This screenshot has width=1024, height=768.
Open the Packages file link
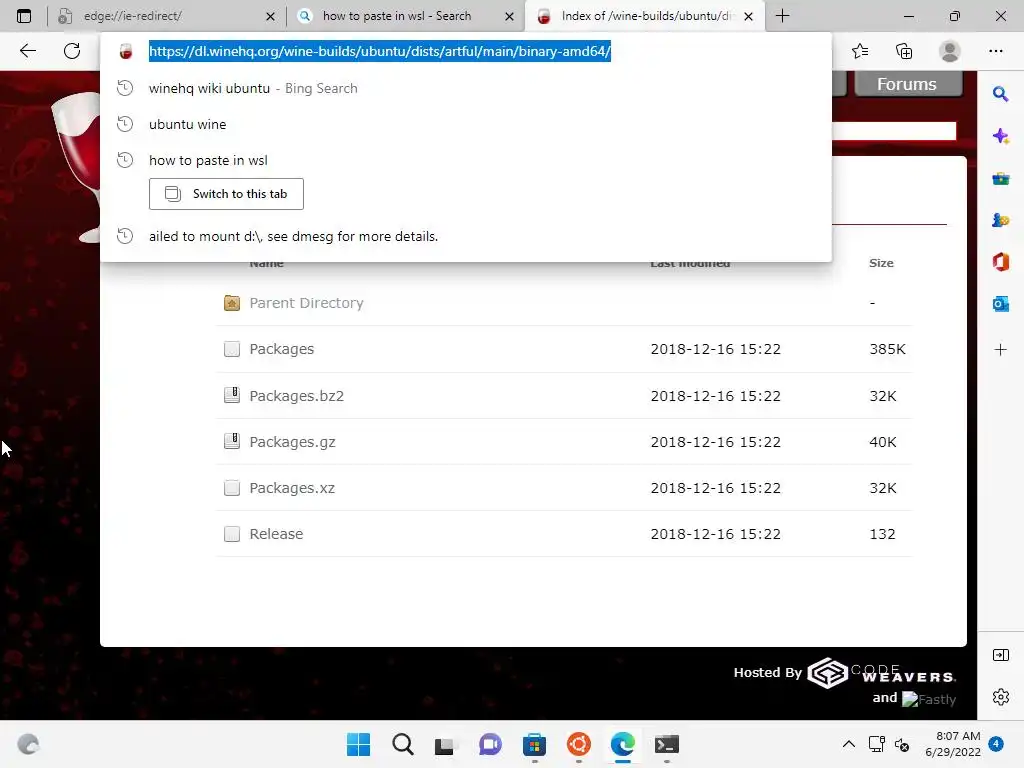coord(281,349)
